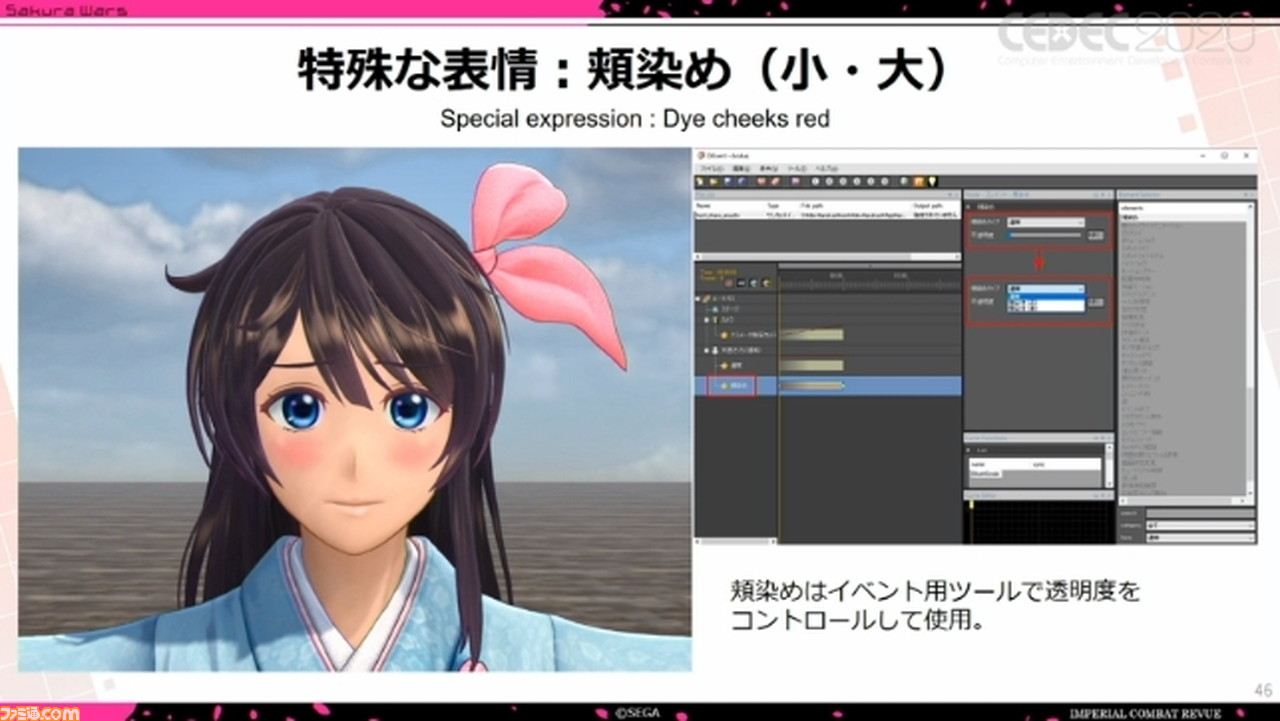Click the opacity slider in the upper box
This screenshot has height=721, width=1280.
tap(1044, 235)
